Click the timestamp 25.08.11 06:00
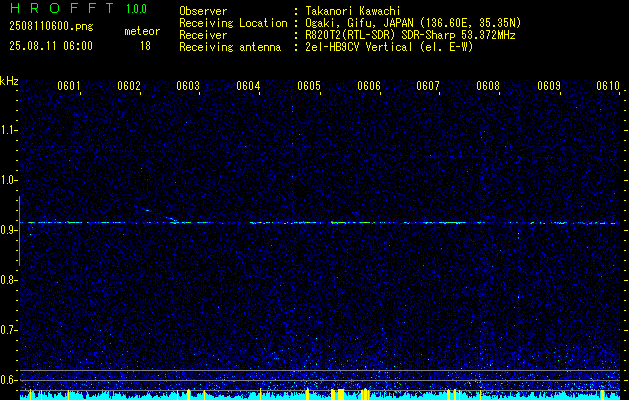The width and height of the screenshot is (629, 400). 51,46
